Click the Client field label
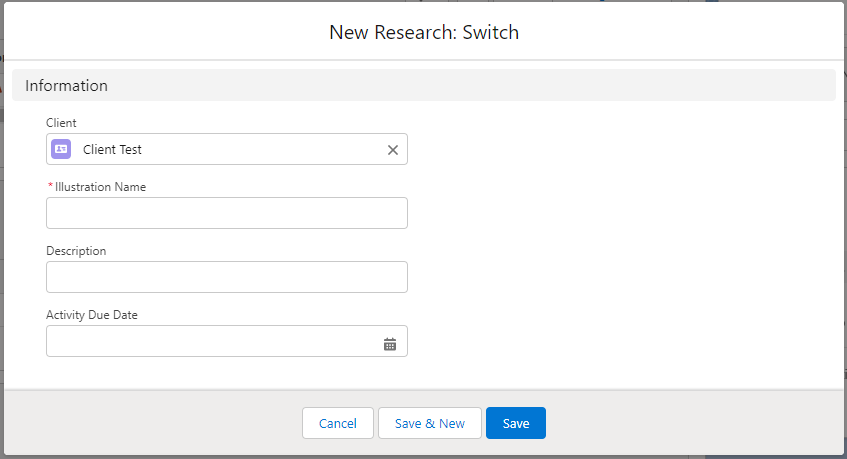 (x=61, y=123)
